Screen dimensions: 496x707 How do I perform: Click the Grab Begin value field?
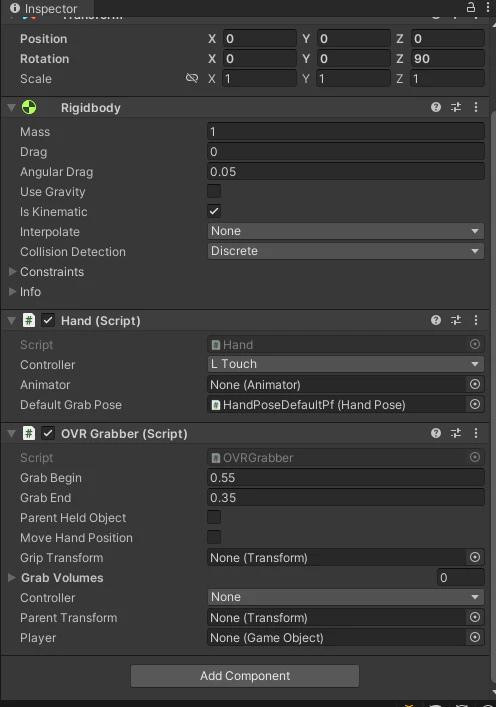click(346, 477)
